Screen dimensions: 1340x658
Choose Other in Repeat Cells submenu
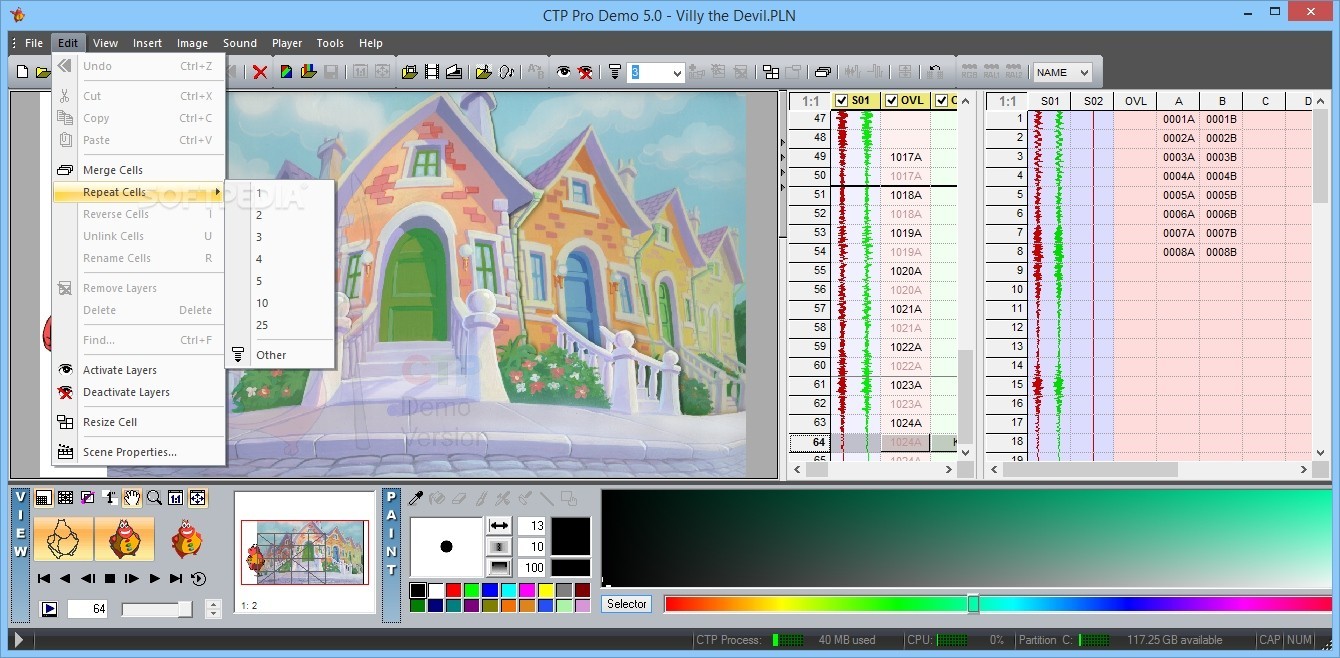point(280,355)
